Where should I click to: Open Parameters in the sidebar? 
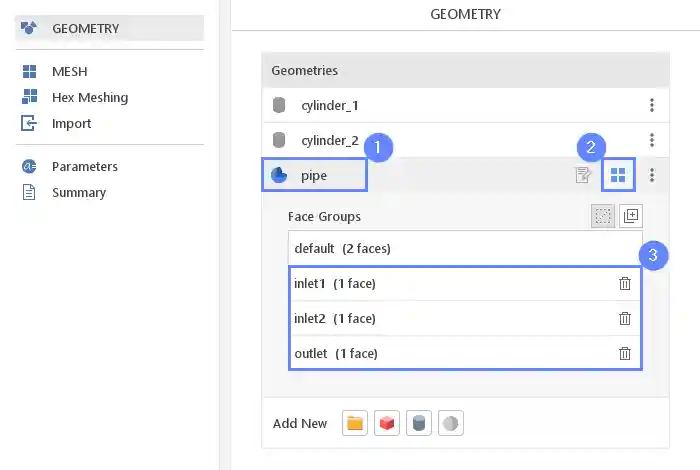pos(84,167)
